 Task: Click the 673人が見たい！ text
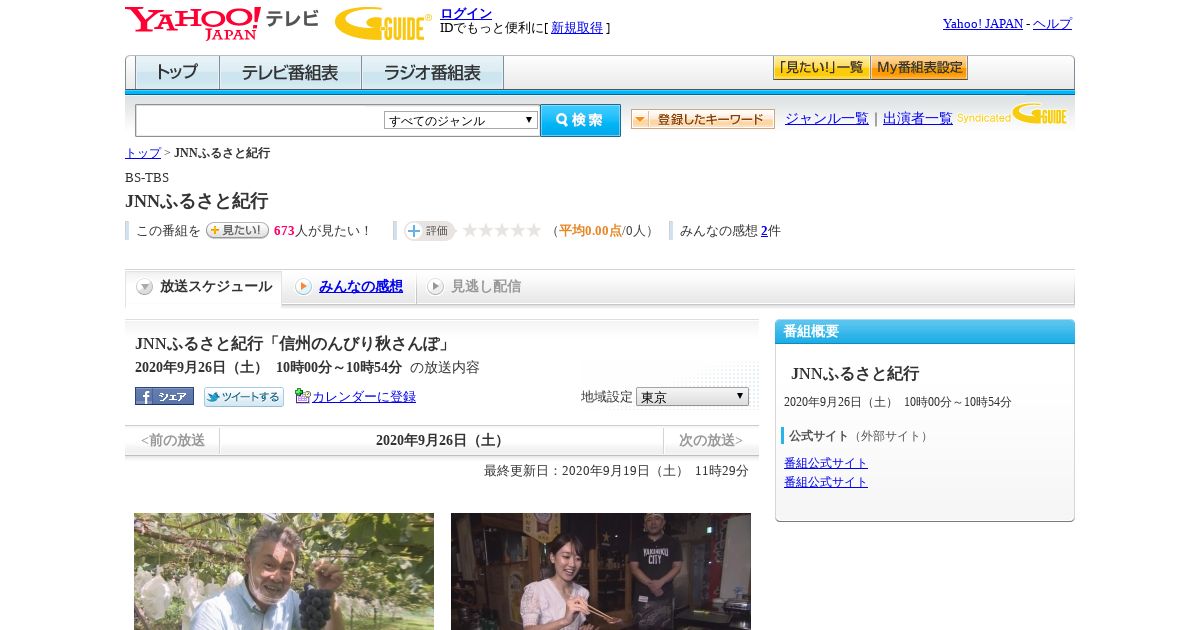click(x=322, y=231)
